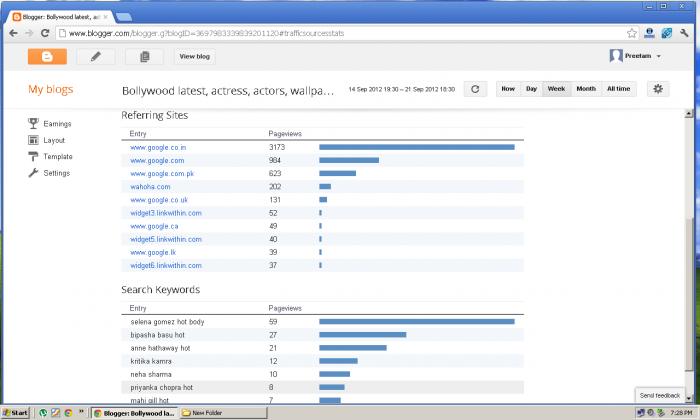Viewport: 700px width, 420px height.
Task: Select the Day time range
Action: (x=531, y=89)
